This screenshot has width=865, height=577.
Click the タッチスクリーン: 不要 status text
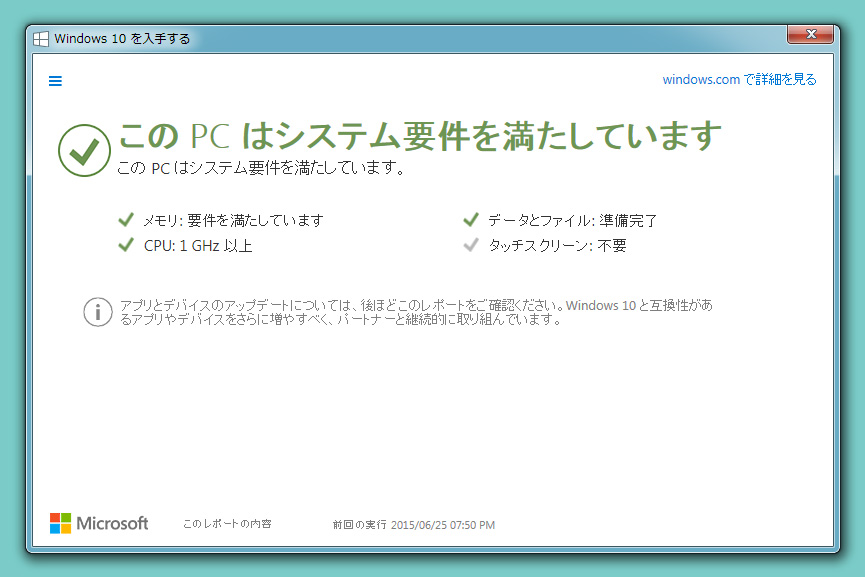(557, 246)
